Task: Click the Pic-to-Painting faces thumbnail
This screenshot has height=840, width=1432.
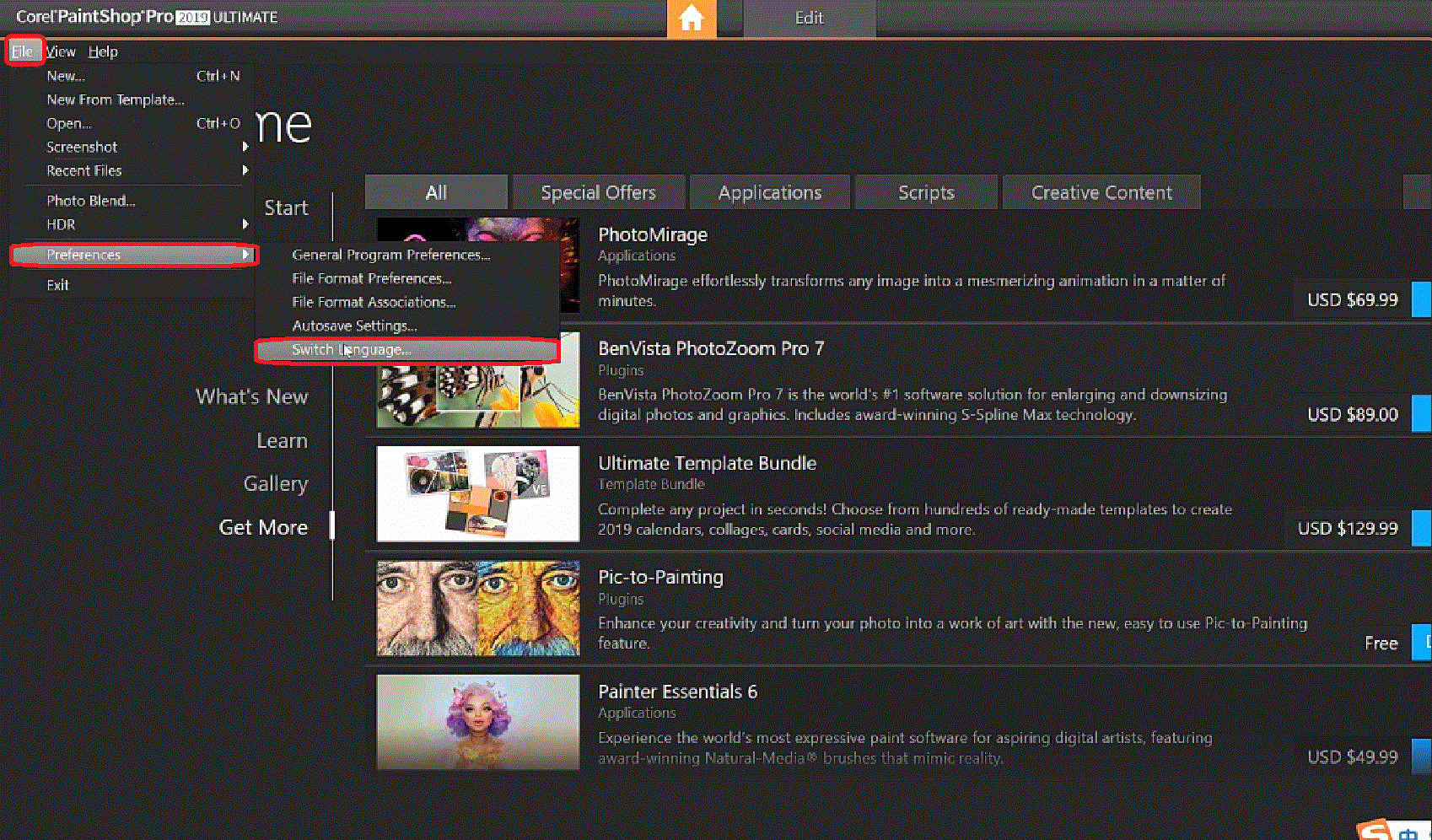Action: coord(477,608)
